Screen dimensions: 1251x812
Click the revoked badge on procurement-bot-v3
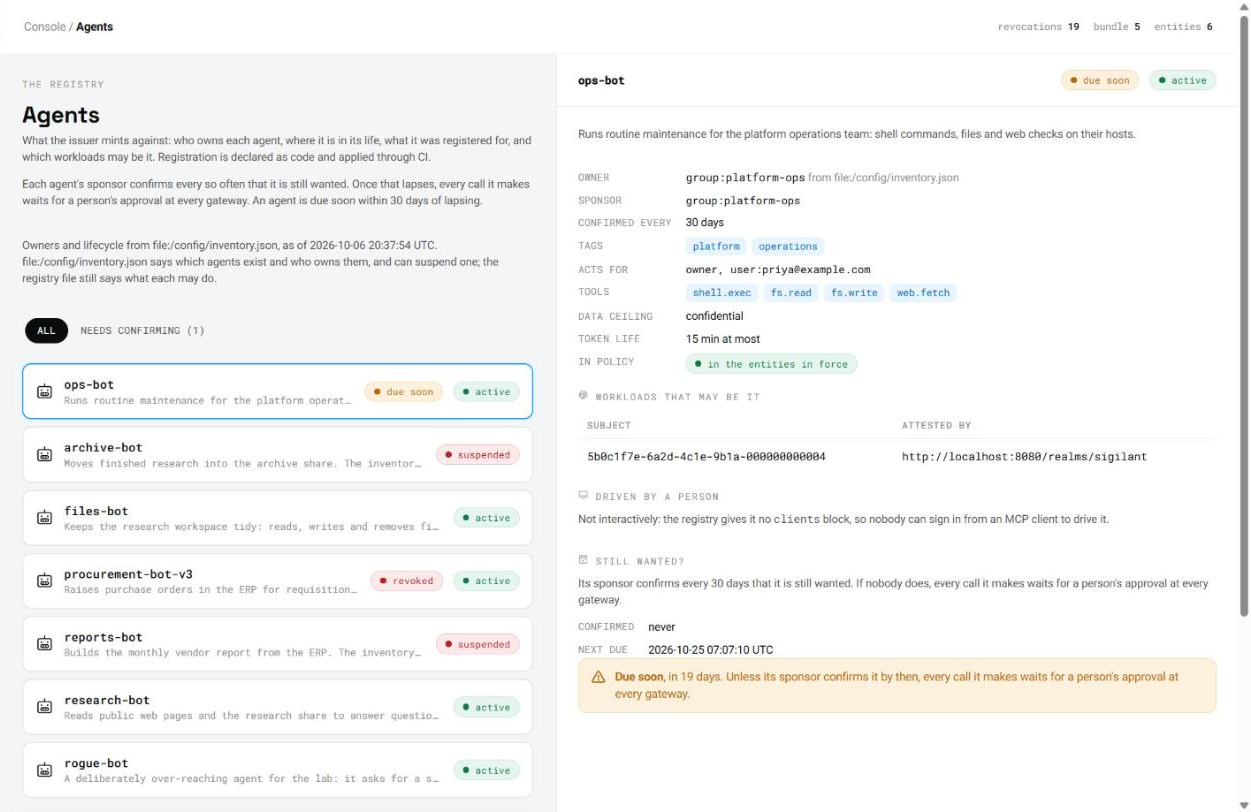click(407, 581)
